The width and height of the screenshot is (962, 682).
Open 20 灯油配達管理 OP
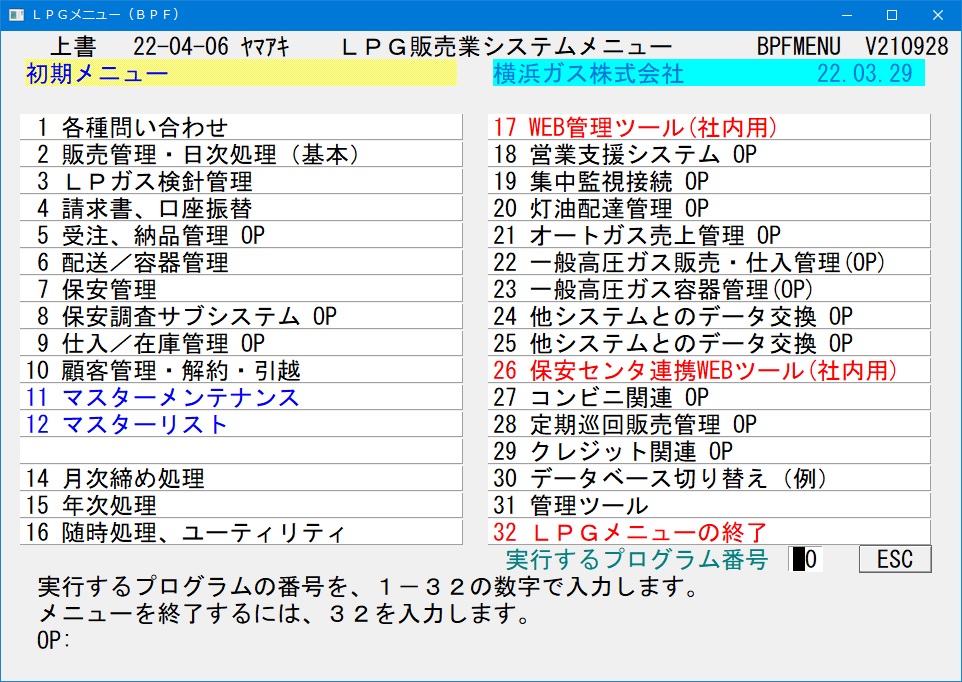[709, 208]
